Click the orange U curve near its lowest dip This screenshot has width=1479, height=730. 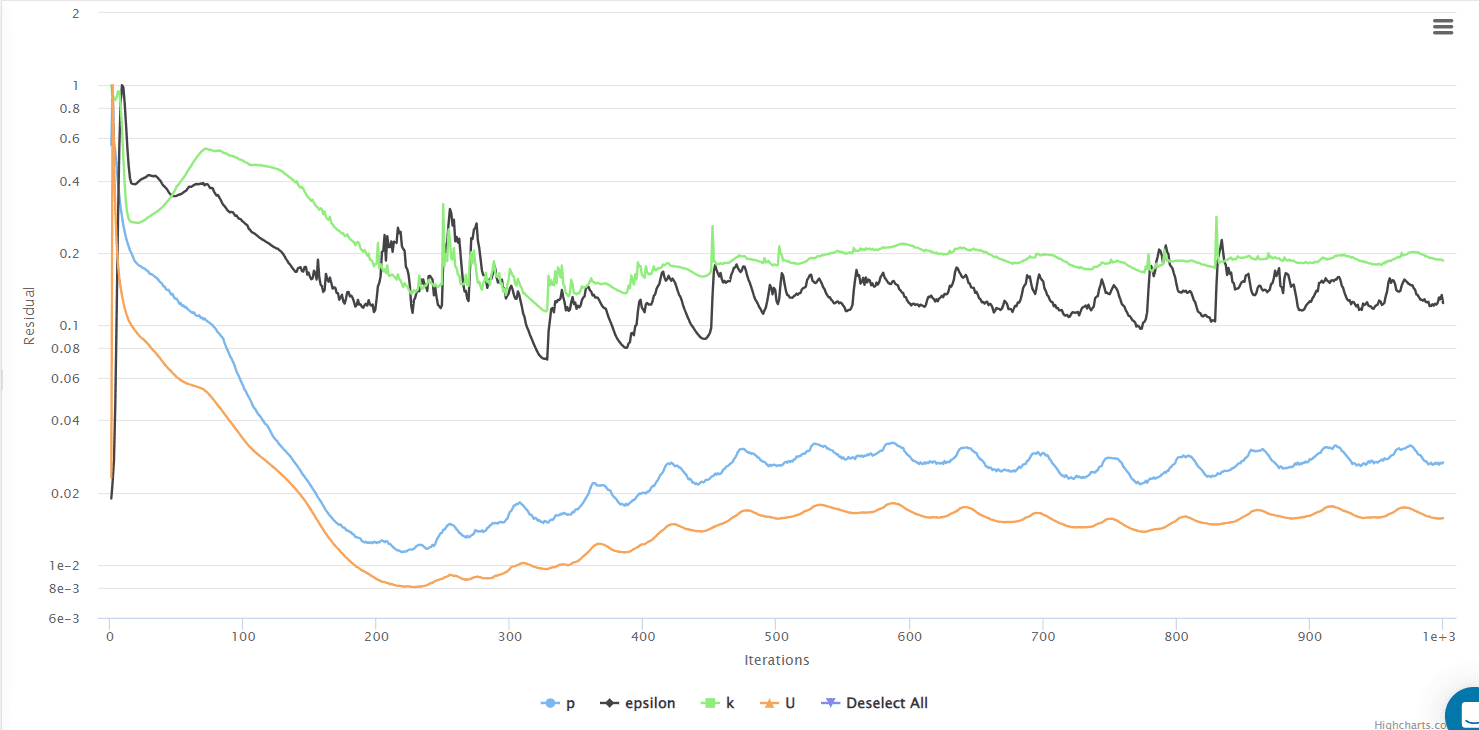click(410, 585)
